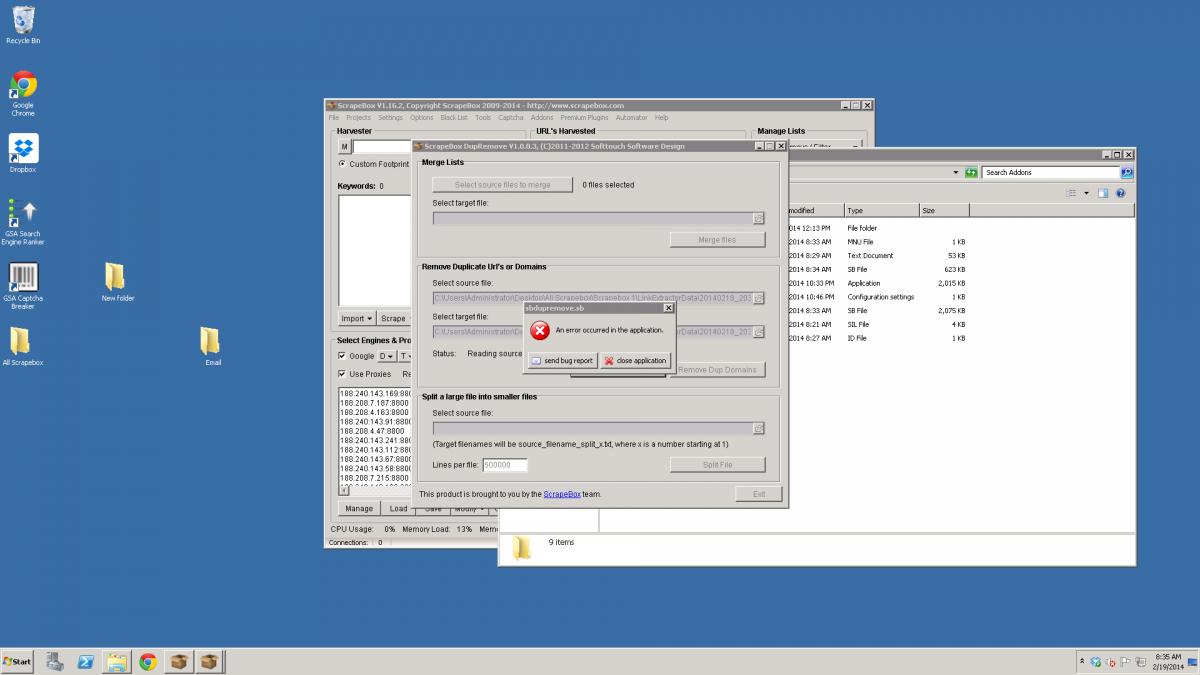Open the Automator menu

[632, 118]
